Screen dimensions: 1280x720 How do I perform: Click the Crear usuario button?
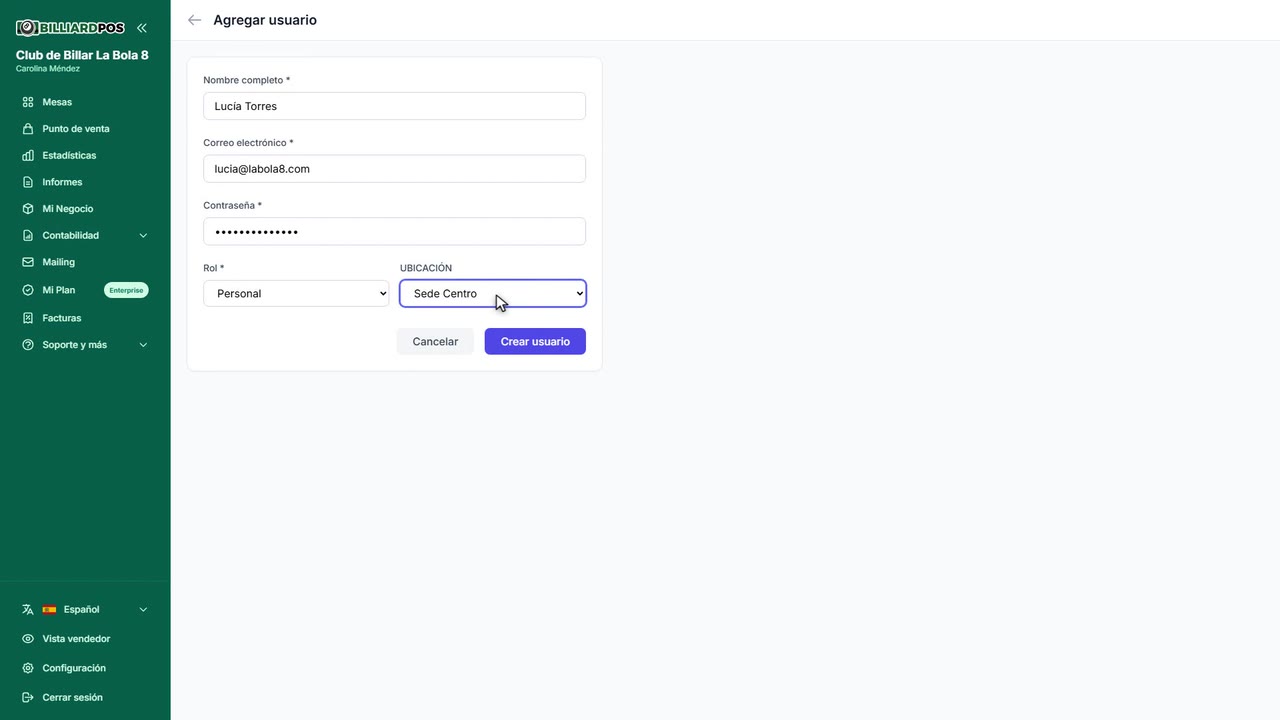click(x=535, y=341)
